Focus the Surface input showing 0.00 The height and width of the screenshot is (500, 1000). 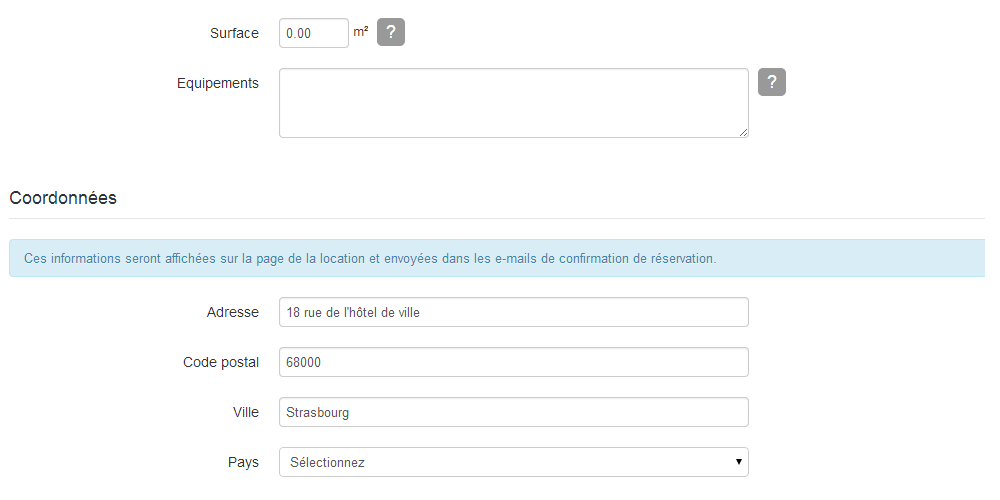click(314, 33)
